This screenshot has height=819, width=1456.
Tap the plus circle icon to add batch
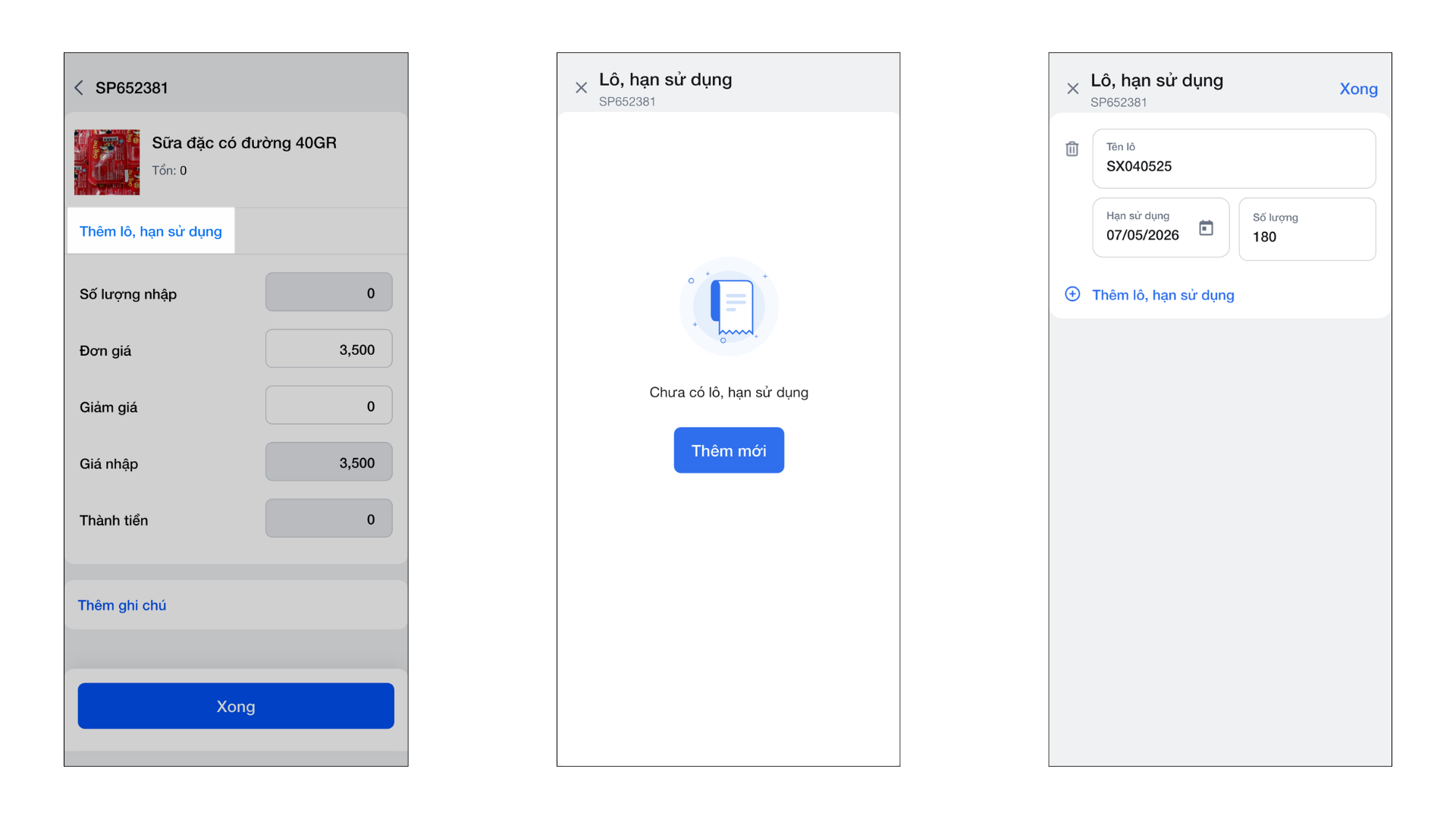pyautogui.click(x=1072, y=294)
